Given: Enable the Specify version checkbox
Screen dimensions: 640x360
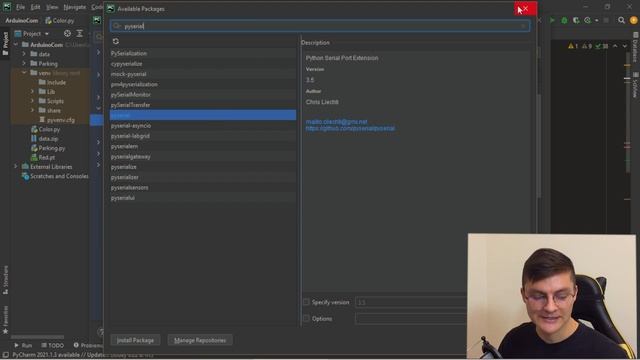Looking at the screenshot, I should point(306,302).
